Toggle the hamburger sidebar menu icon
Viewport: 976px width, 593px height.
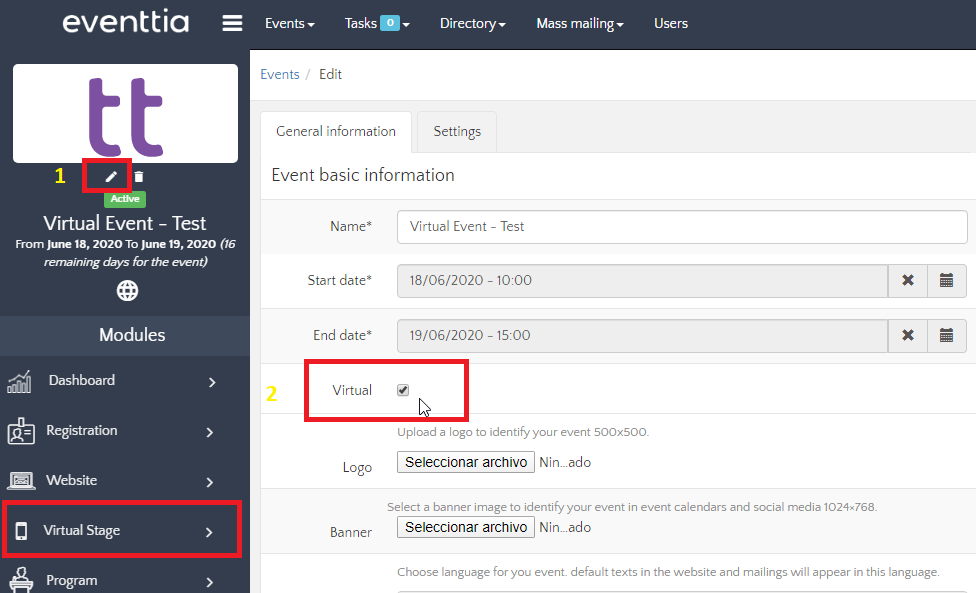pos(232,23)
